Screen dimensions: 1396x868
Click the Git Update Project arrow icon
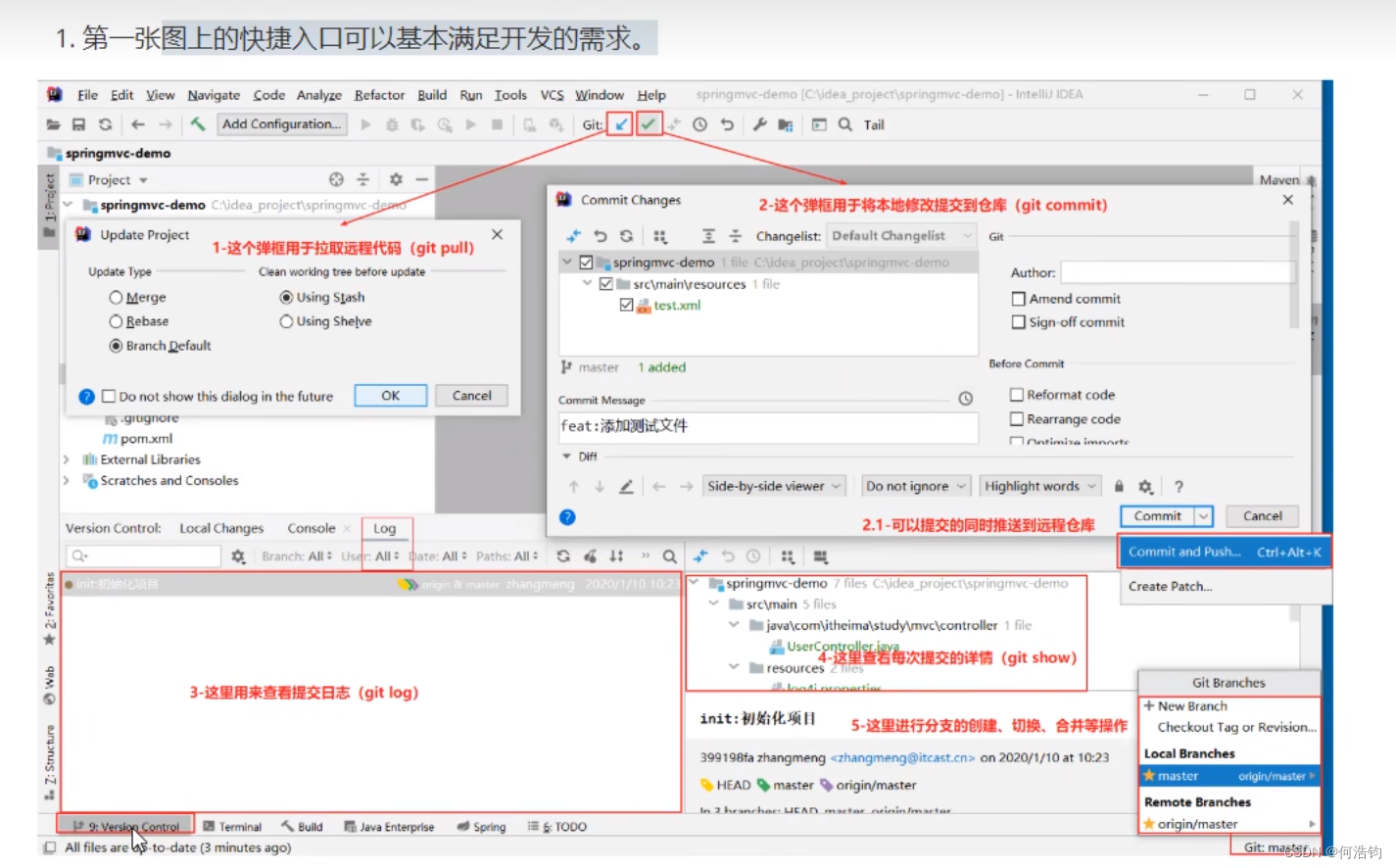coord(620,124)
